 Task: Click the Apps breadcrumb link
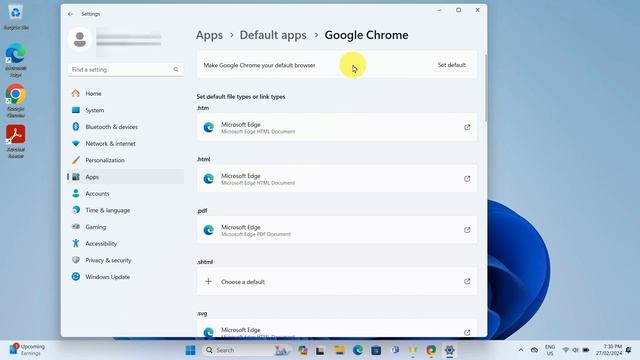[x=209, y=35]
